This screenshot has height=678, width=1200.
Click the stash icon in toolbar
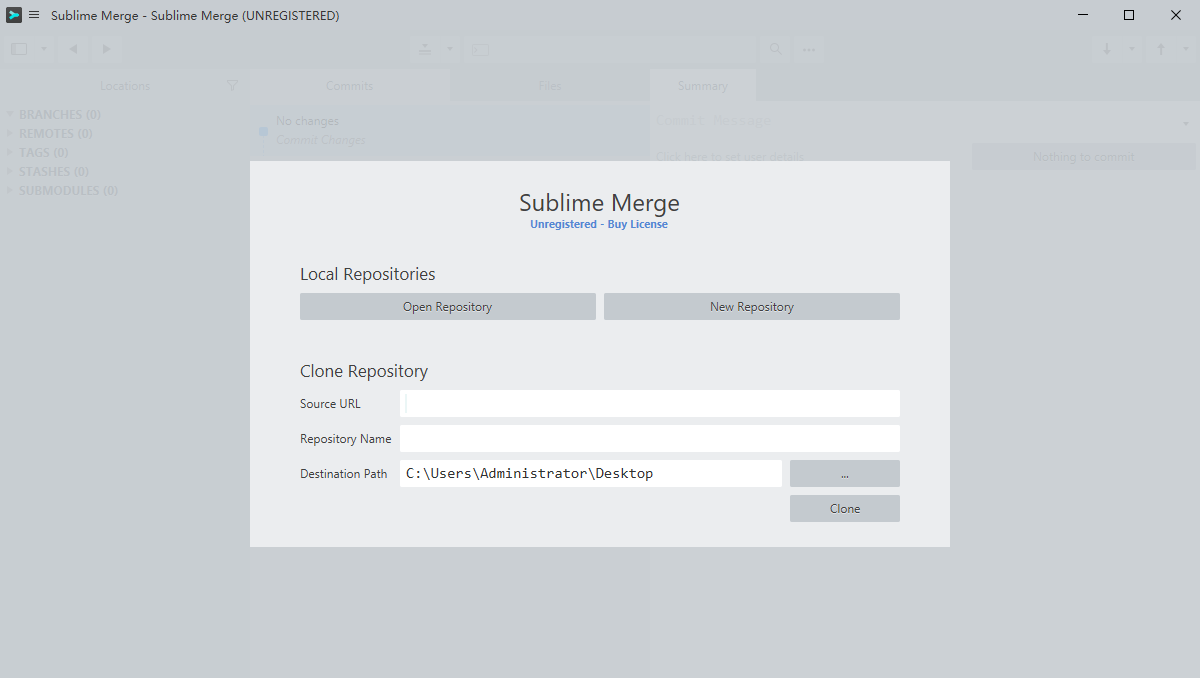coord(425,49)
